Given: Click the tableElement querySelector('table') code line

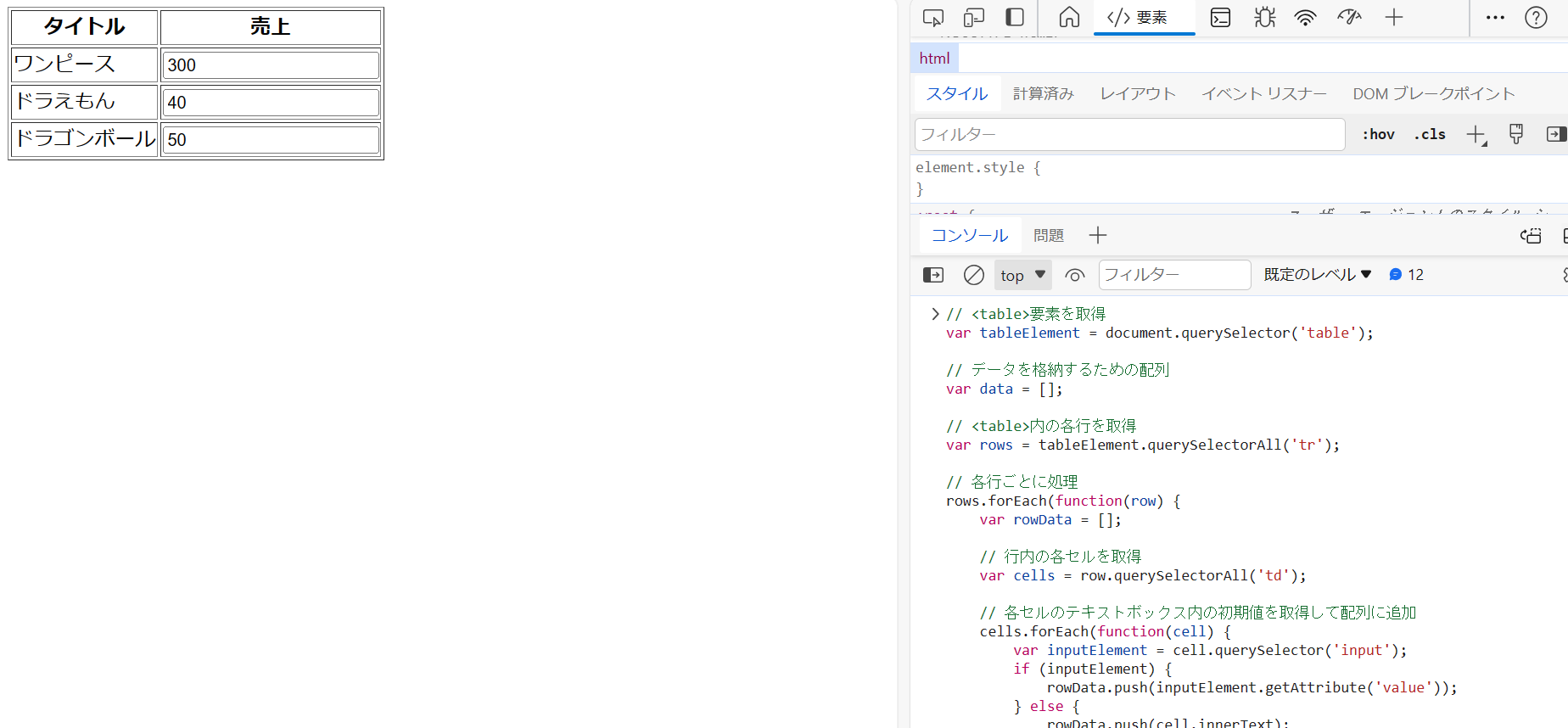Looking at the screenshot, I should click(x=1159, y=333).
